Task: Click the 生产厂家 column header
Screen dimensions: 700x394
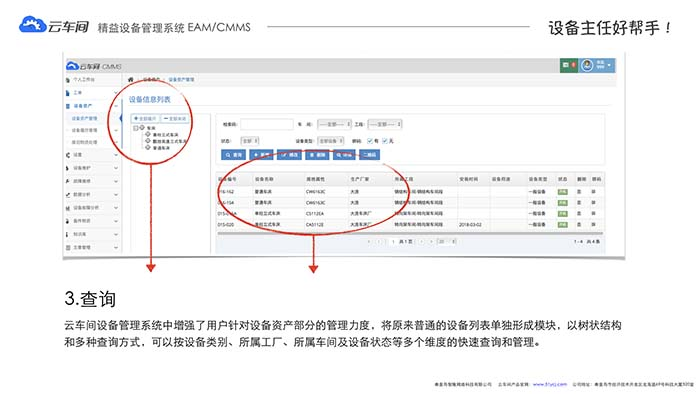Action: pyautogui.click(x=359, y=179)
